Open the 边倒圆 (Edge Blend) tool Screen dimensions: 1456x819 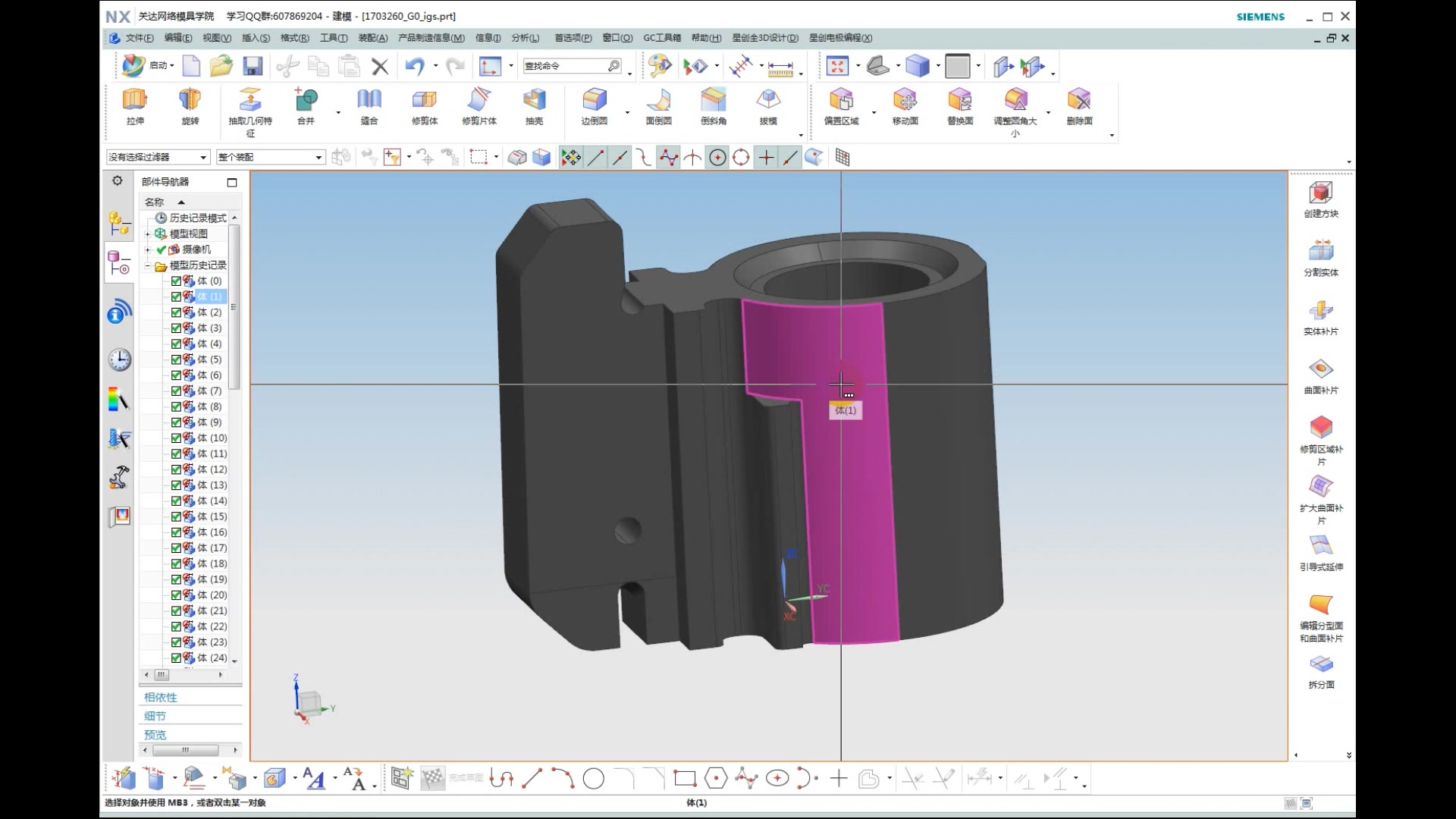(x=594, y=100)
